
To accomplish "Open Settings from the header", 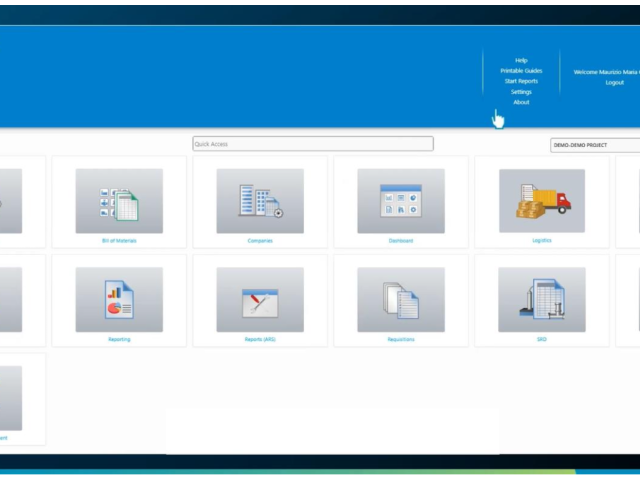I will [521, 92].
